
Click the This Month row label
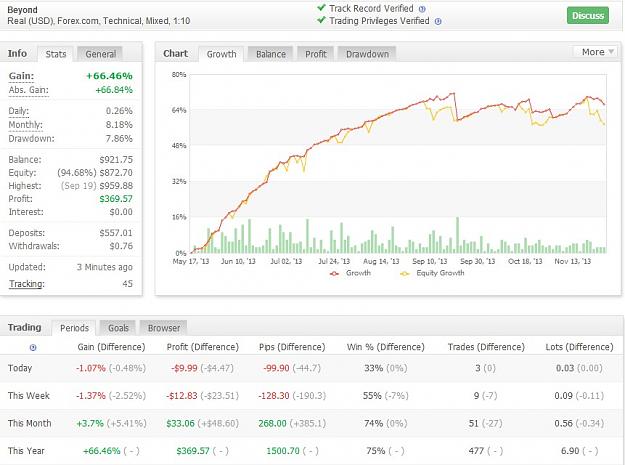pos(29,423)
